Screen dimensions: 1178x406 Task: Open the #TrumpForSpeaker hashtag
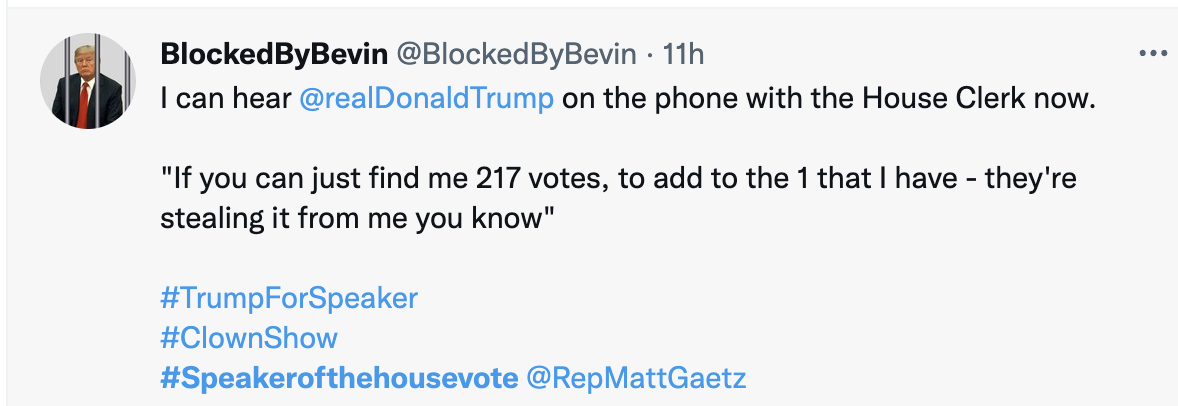pos(289,298)
